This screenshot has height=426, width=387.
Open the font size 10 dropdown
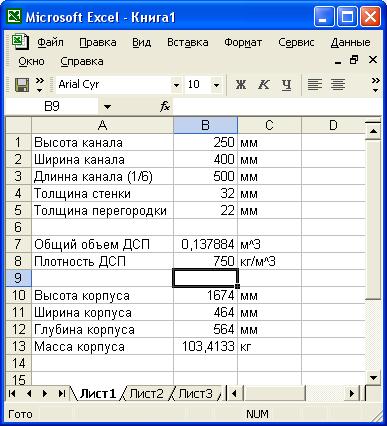pos(216,85)
